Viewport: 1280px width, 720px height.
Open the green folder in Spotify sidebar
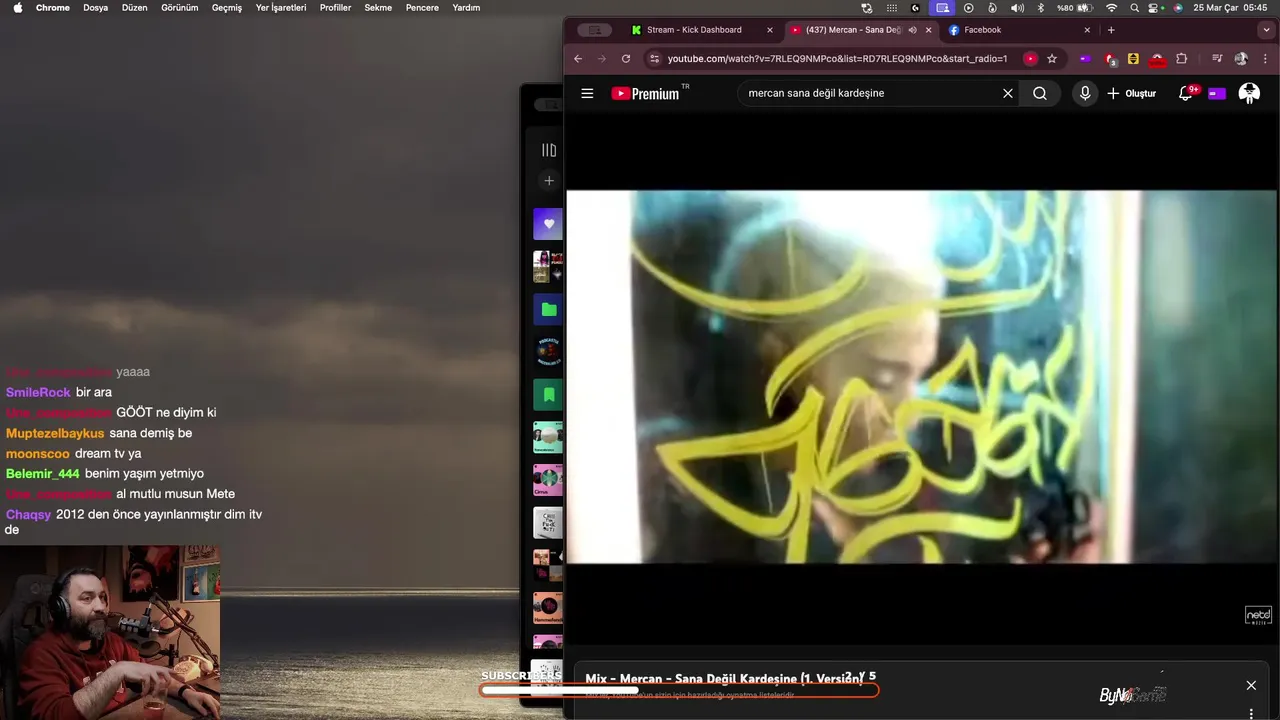[x=548, y=309]
